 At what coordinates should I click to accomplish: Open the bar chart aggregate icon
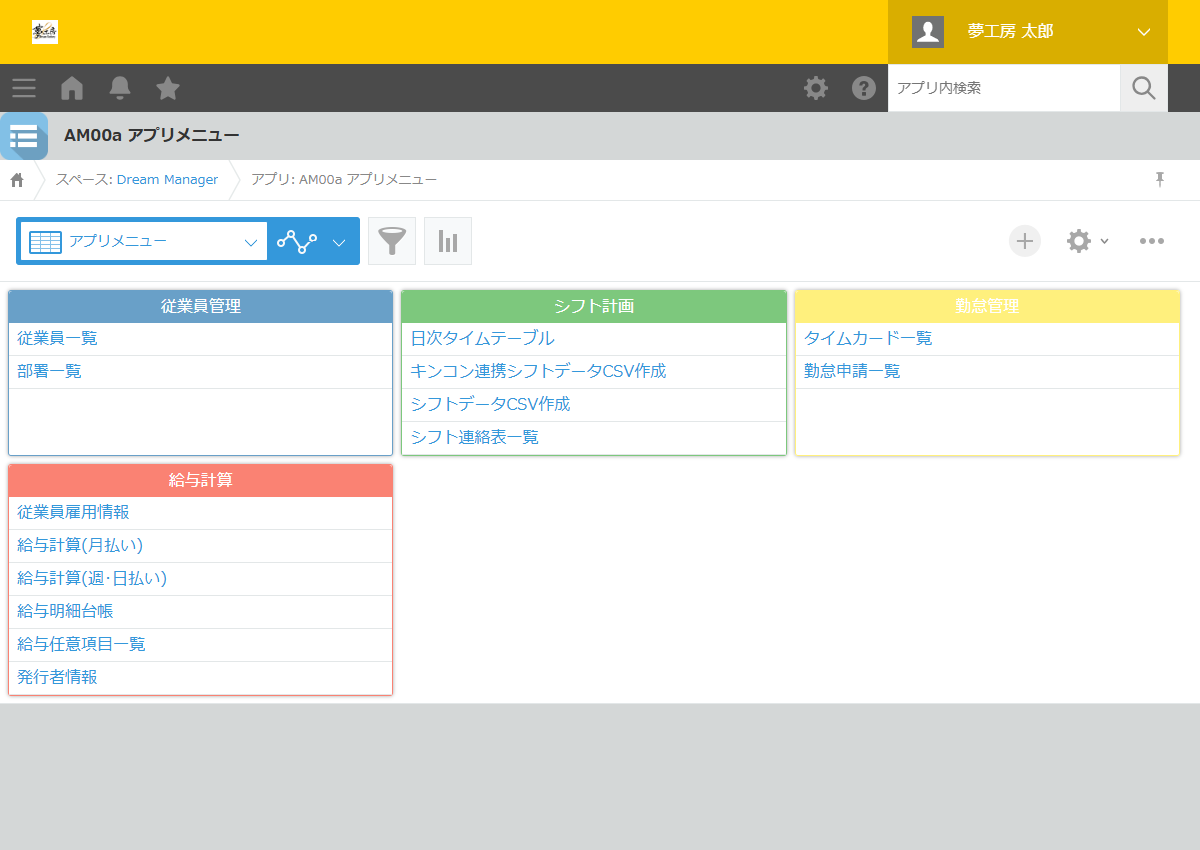point(448,241)
